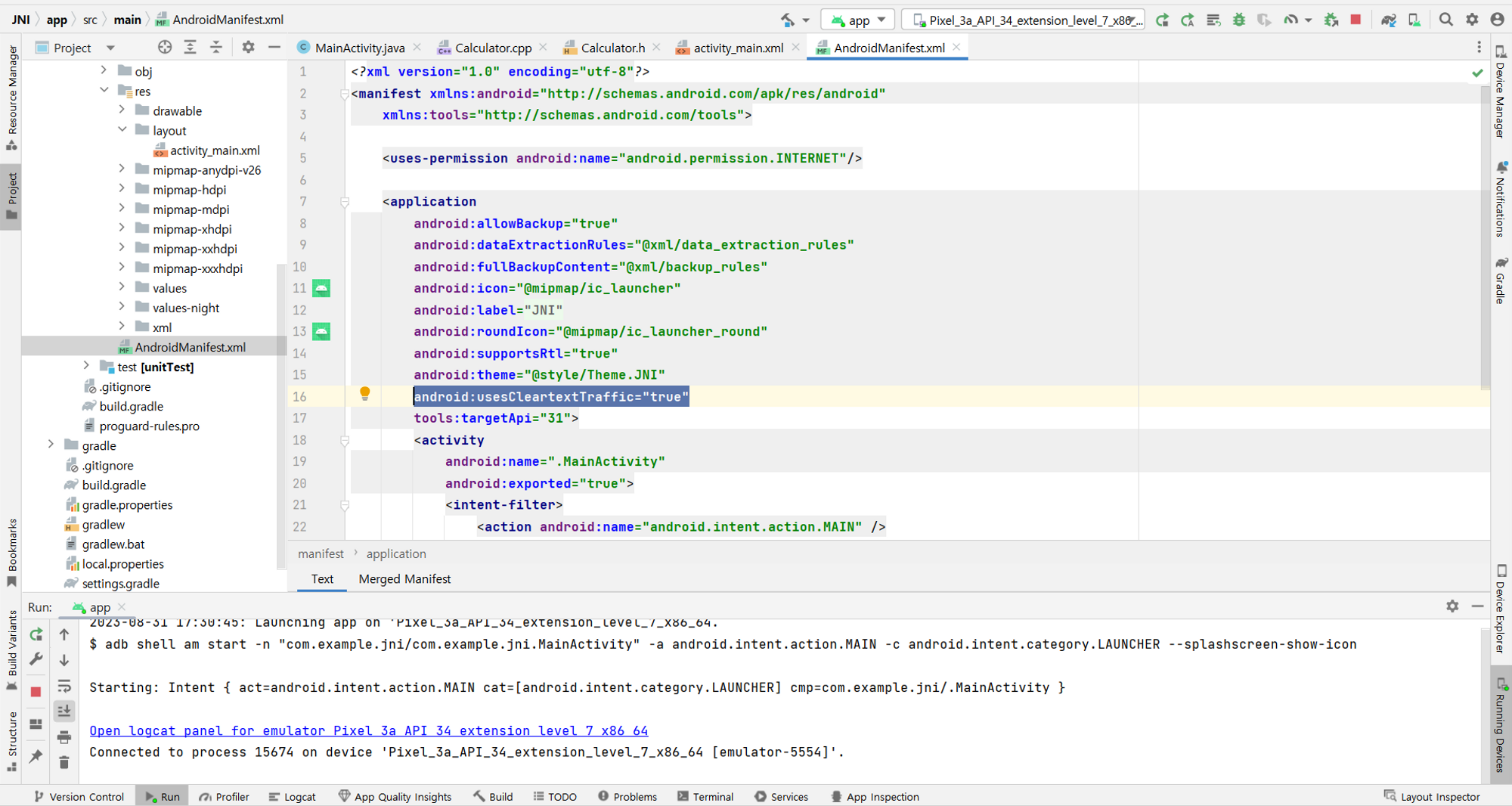Expand the gradle folder in project tree

[51, 445]
